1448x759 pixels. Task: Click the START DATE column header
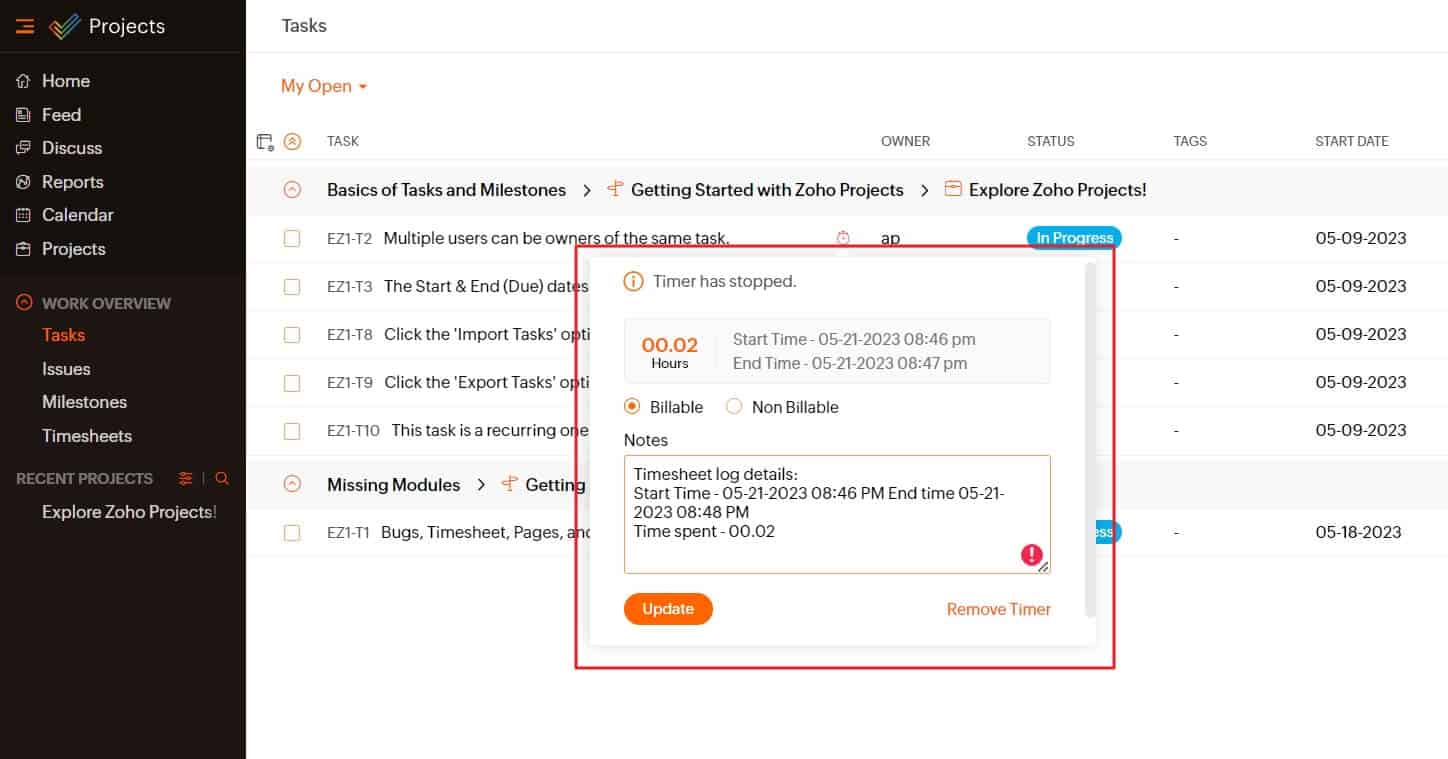[x=1352, y=142]
